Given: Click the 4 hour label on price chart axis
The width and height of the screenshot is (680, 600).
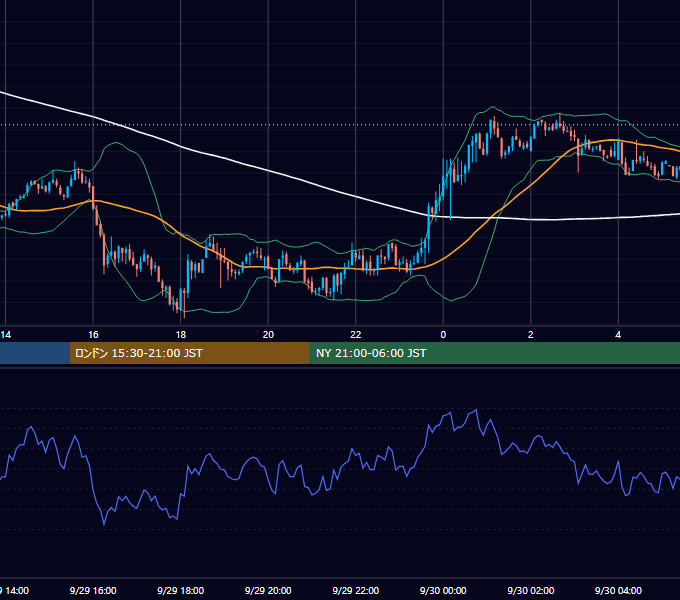Looking at the screenshot, I should (x=618, y=335).
